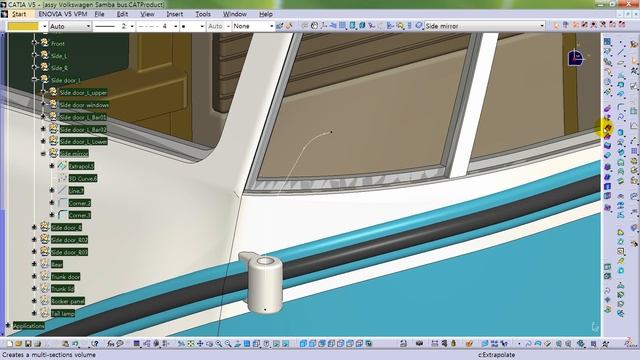Click the 3D curve endpoint in viewport
The height and width of the screenshot is (360, 640).
331,132
